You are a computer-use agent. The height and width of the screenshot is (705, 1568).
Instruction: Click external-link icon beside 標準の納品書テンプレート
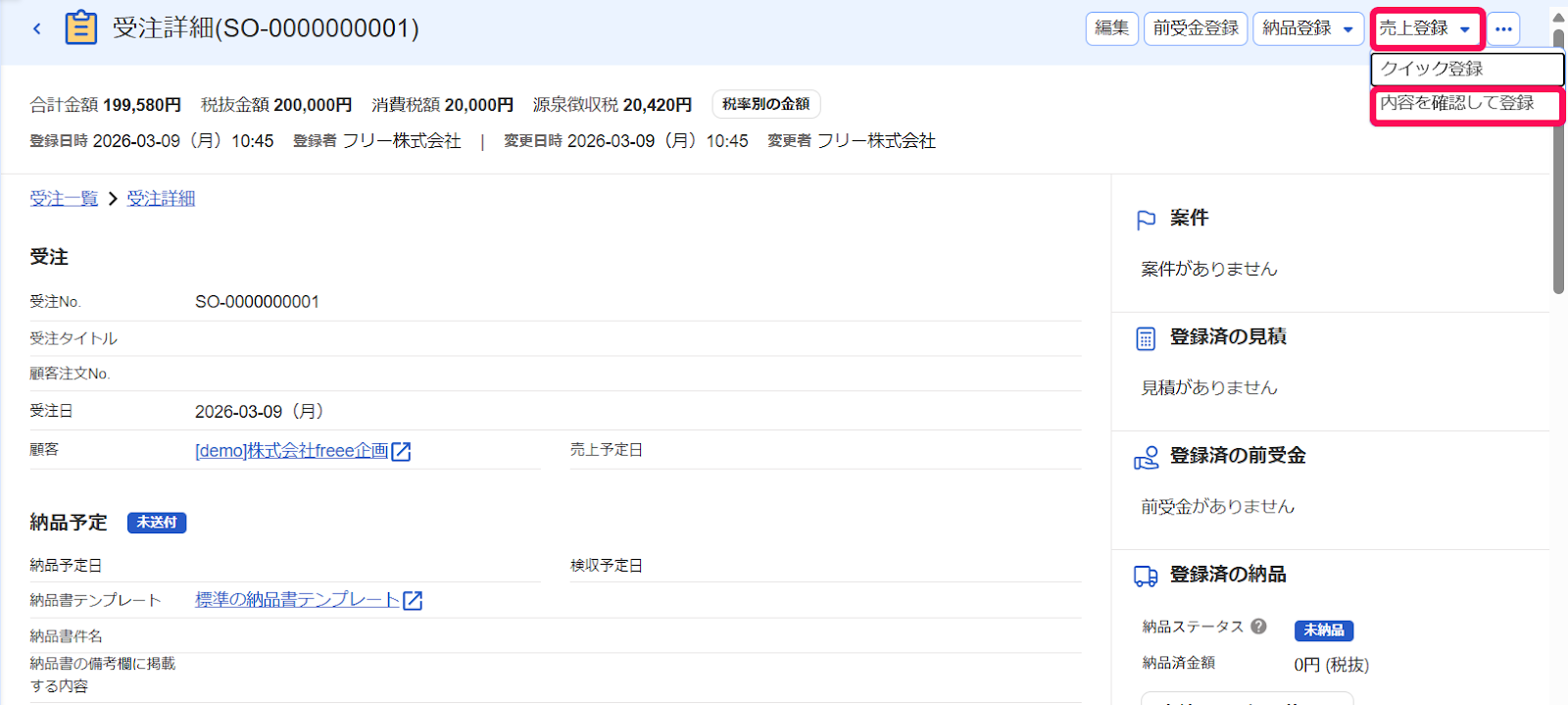click(413, 600)
